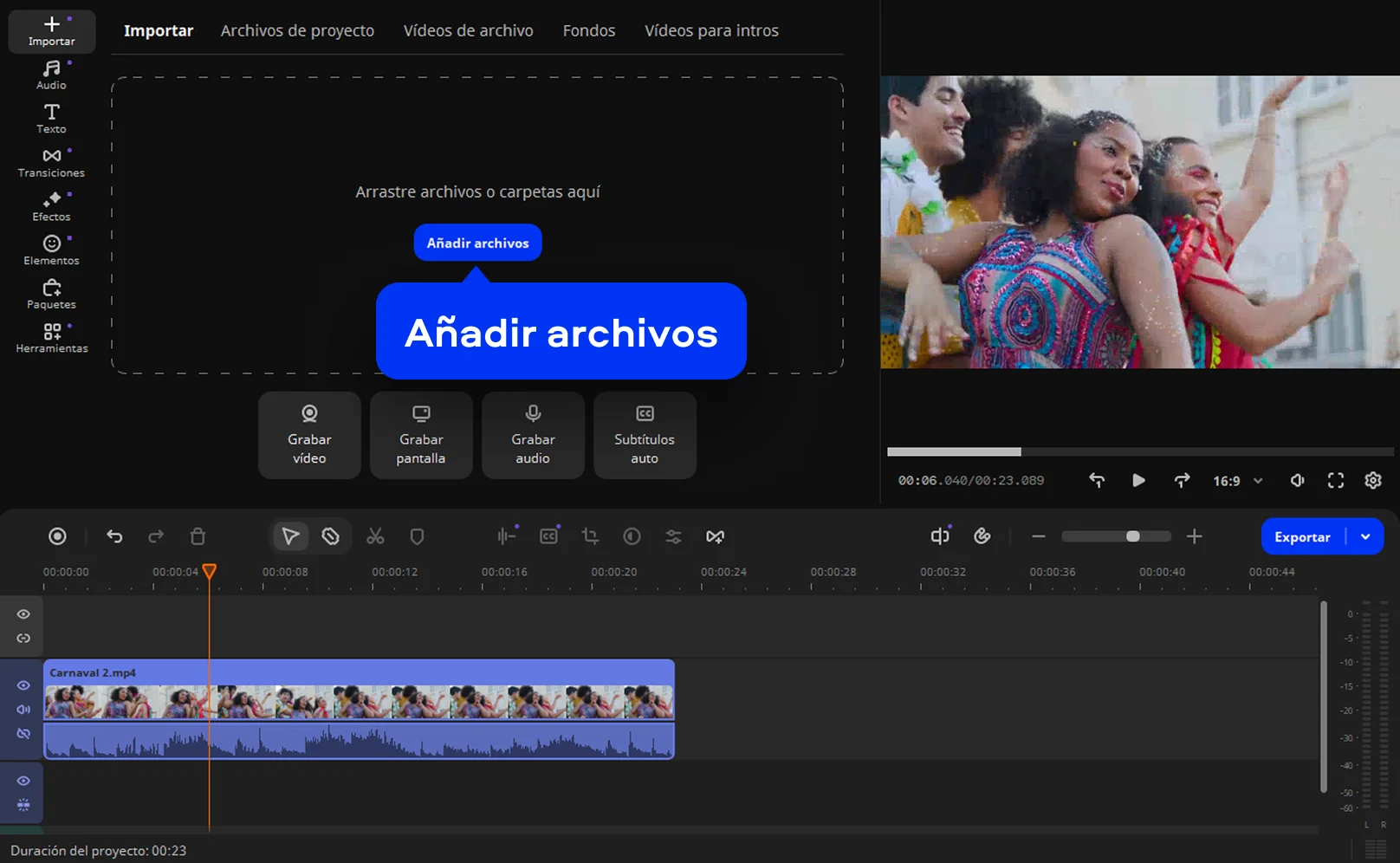Delete selected clip with trash icon
The width and height of the screenshot is (1400, 863).
pos(198,536)
